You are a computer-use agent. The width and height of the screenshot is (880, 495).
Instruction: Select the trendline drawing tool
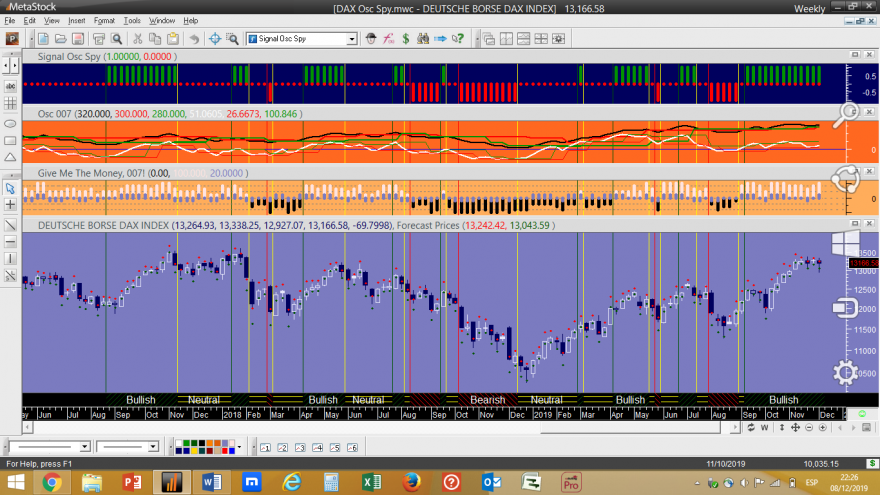(10, 226)
